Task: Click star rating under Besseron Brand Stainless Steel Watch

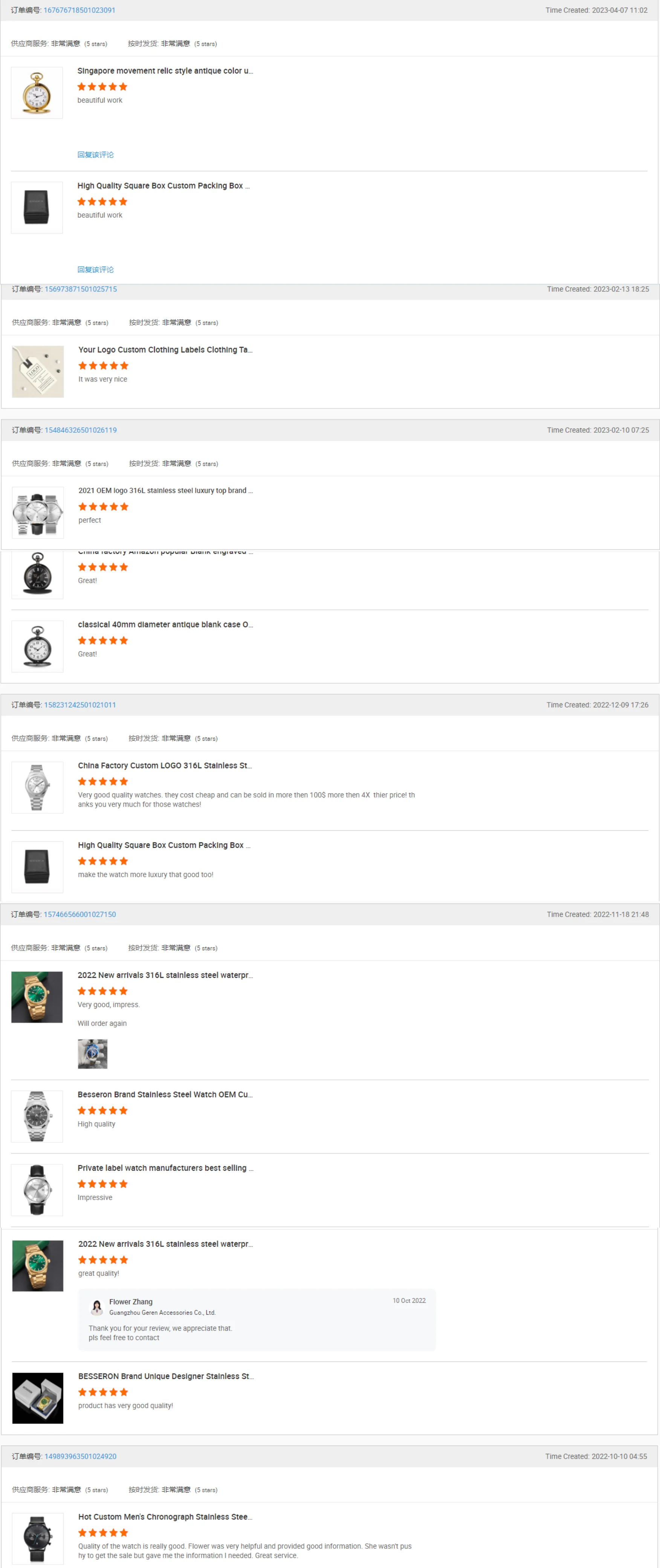Action: [x=102, y=1110]
